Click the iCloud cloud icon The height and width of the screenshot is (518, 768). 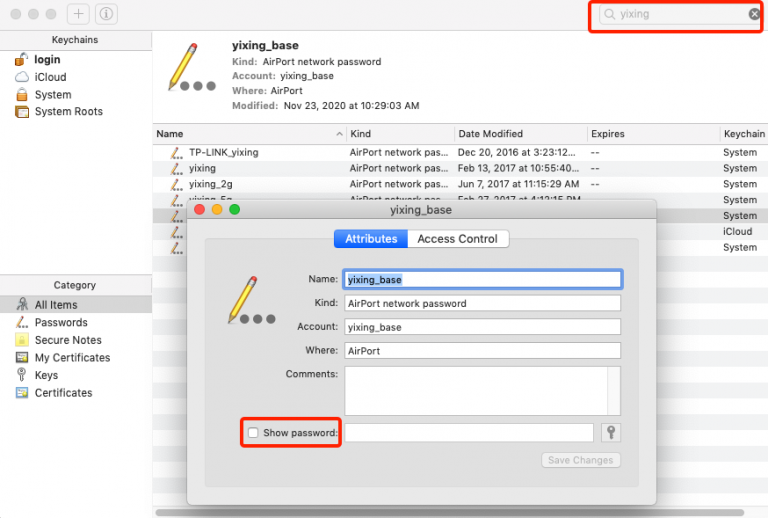pos(22,77)
